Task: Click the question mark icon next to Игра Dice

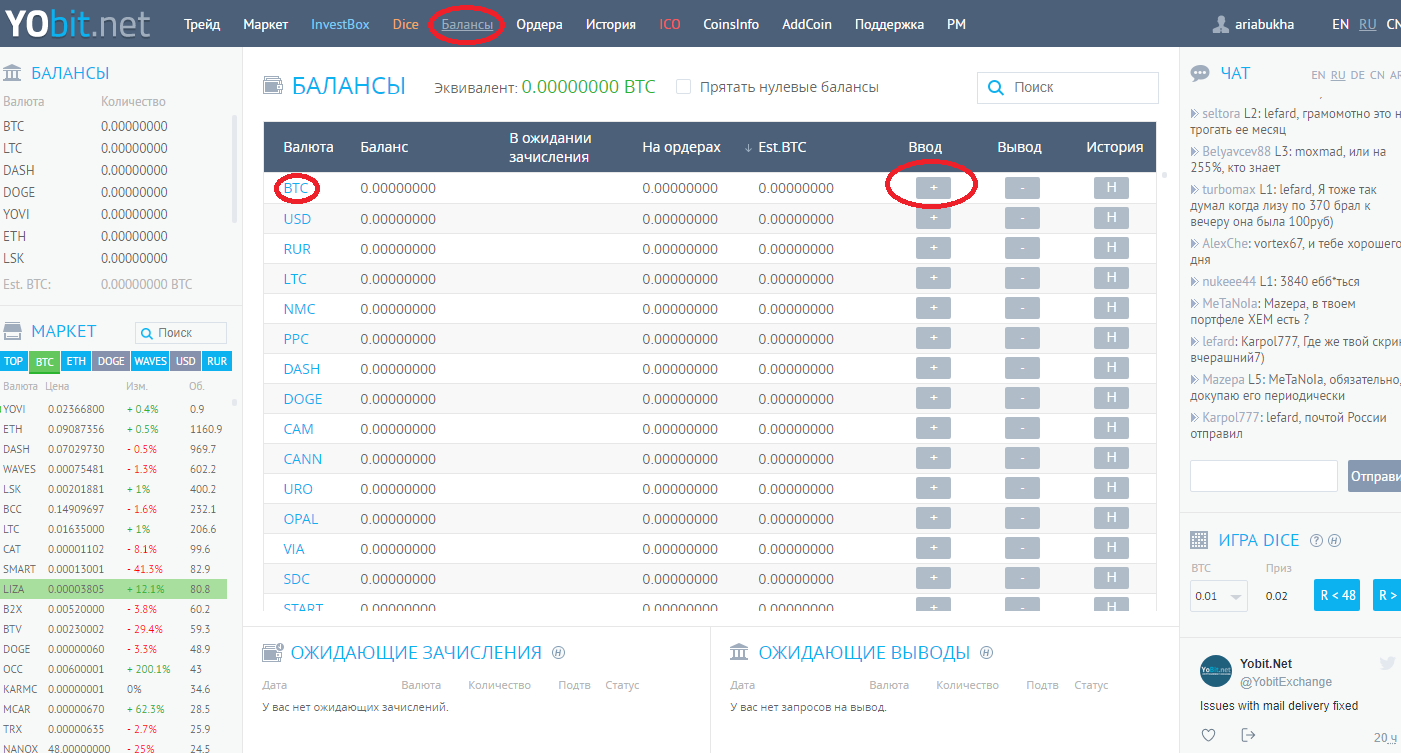Action: 1316,541
